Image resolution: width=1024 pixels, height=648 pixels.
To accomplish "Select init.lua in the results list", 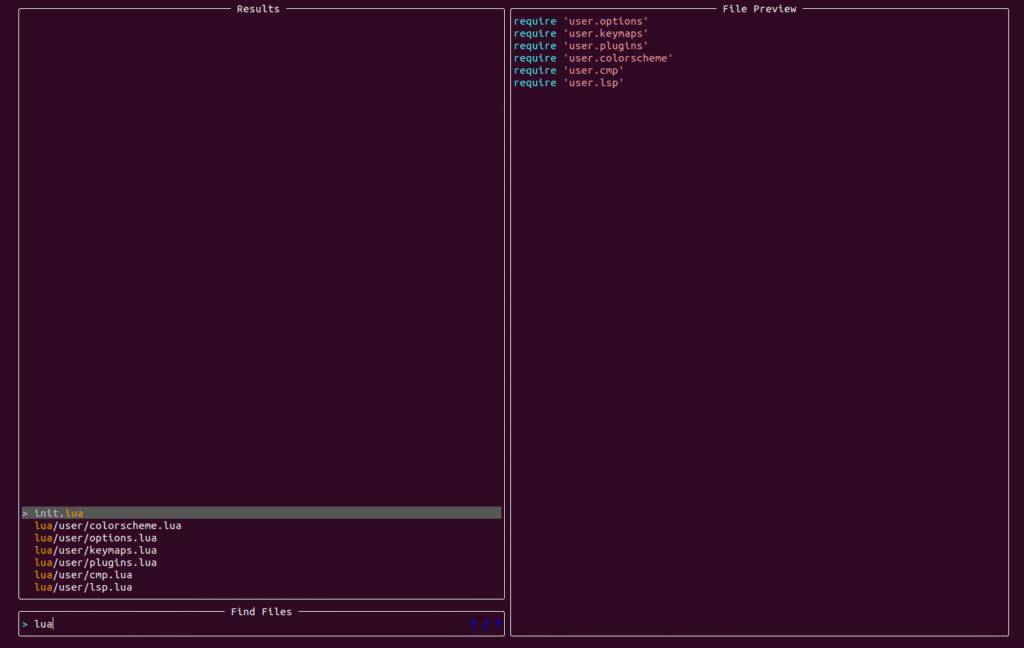I will pos(59,513).
